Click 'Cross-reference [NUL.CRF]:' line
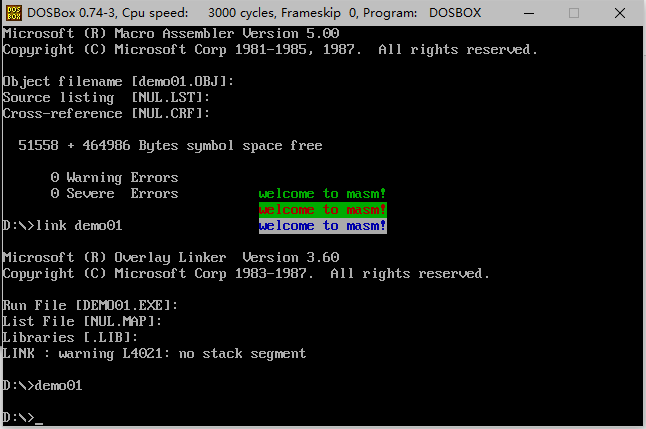 [x=106, y=113]
